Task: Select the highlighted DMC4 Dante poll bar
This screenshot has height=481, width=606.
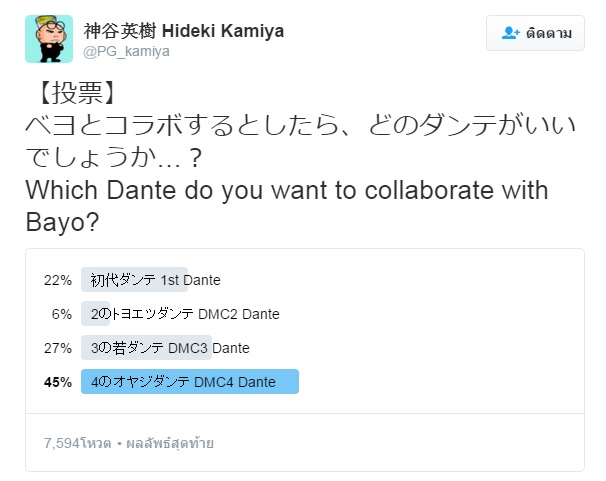Action: pos(189,382)
